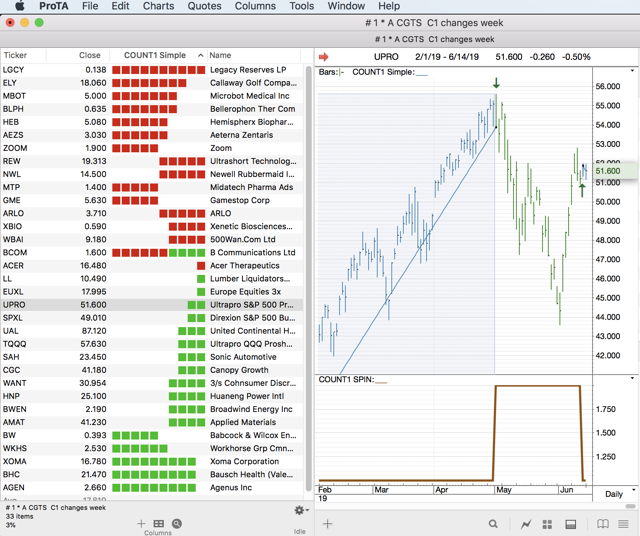Select the GME Gamestop Corp row
The width and height of the screenshot is (640, 536).
(152, 200)
